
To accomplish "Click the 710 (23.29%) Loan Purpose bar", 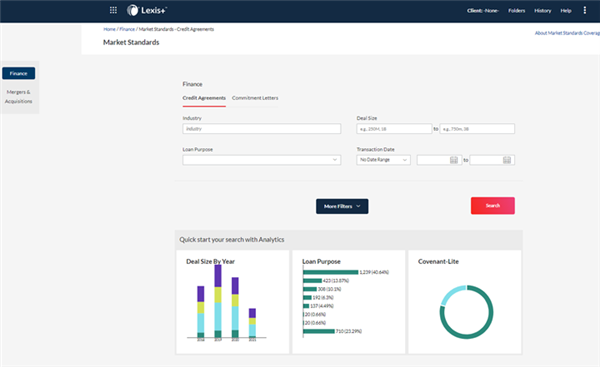I will click(319, 331).
